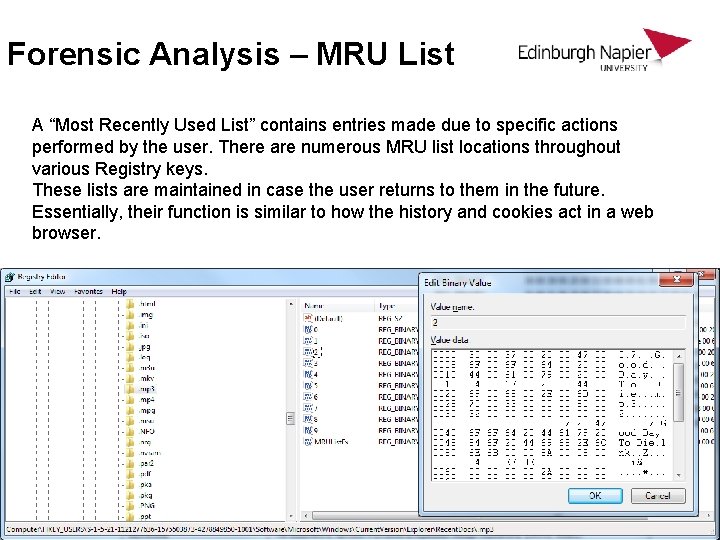Select the .mp3 key folder icon
Viewport: 720px width, 540px height.
[130, 389]
